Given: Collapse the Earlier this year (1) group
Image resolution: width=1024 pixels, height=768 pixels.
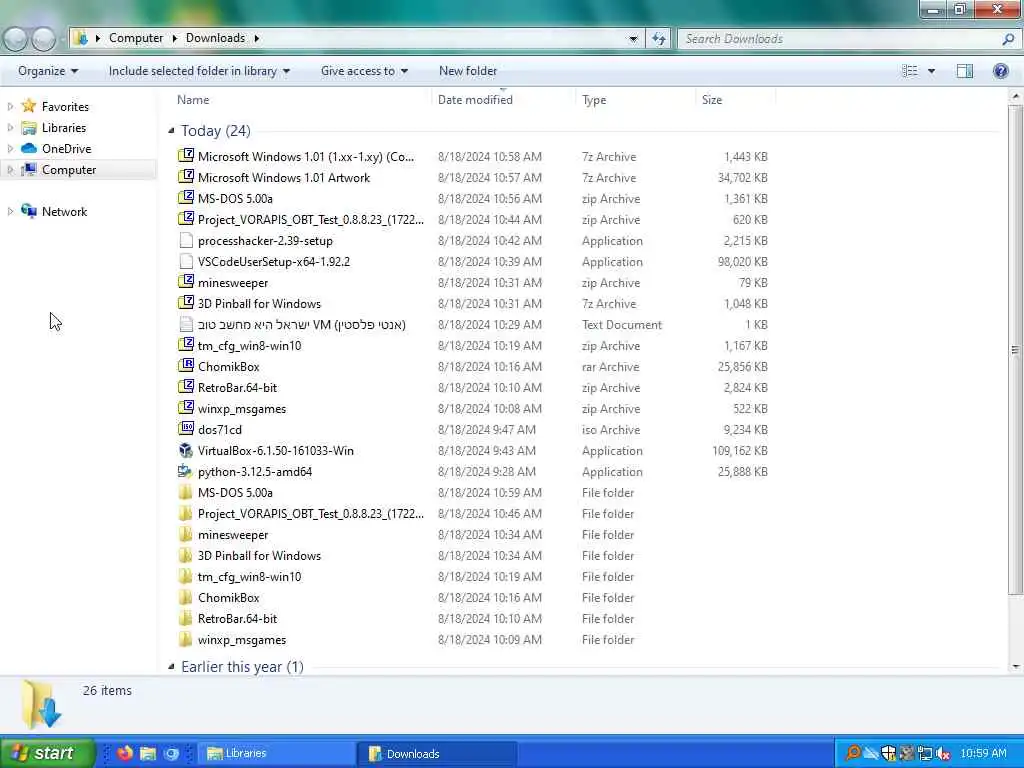Looking at the screenshot, I should 171,667.
